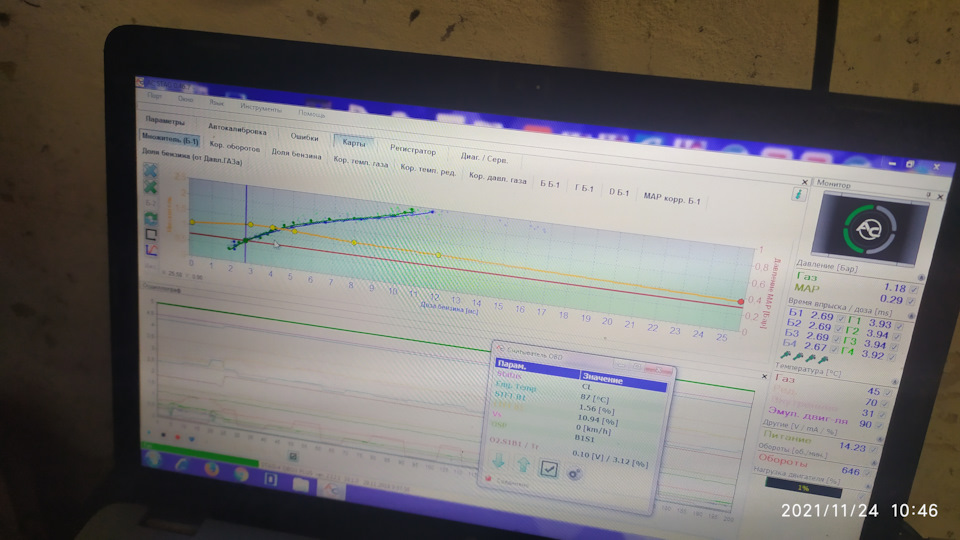The width and height of the screenshot is (960, 540).
Task: Open the MAP корр. Б-1 tab
Action: (x=672, y=198)
